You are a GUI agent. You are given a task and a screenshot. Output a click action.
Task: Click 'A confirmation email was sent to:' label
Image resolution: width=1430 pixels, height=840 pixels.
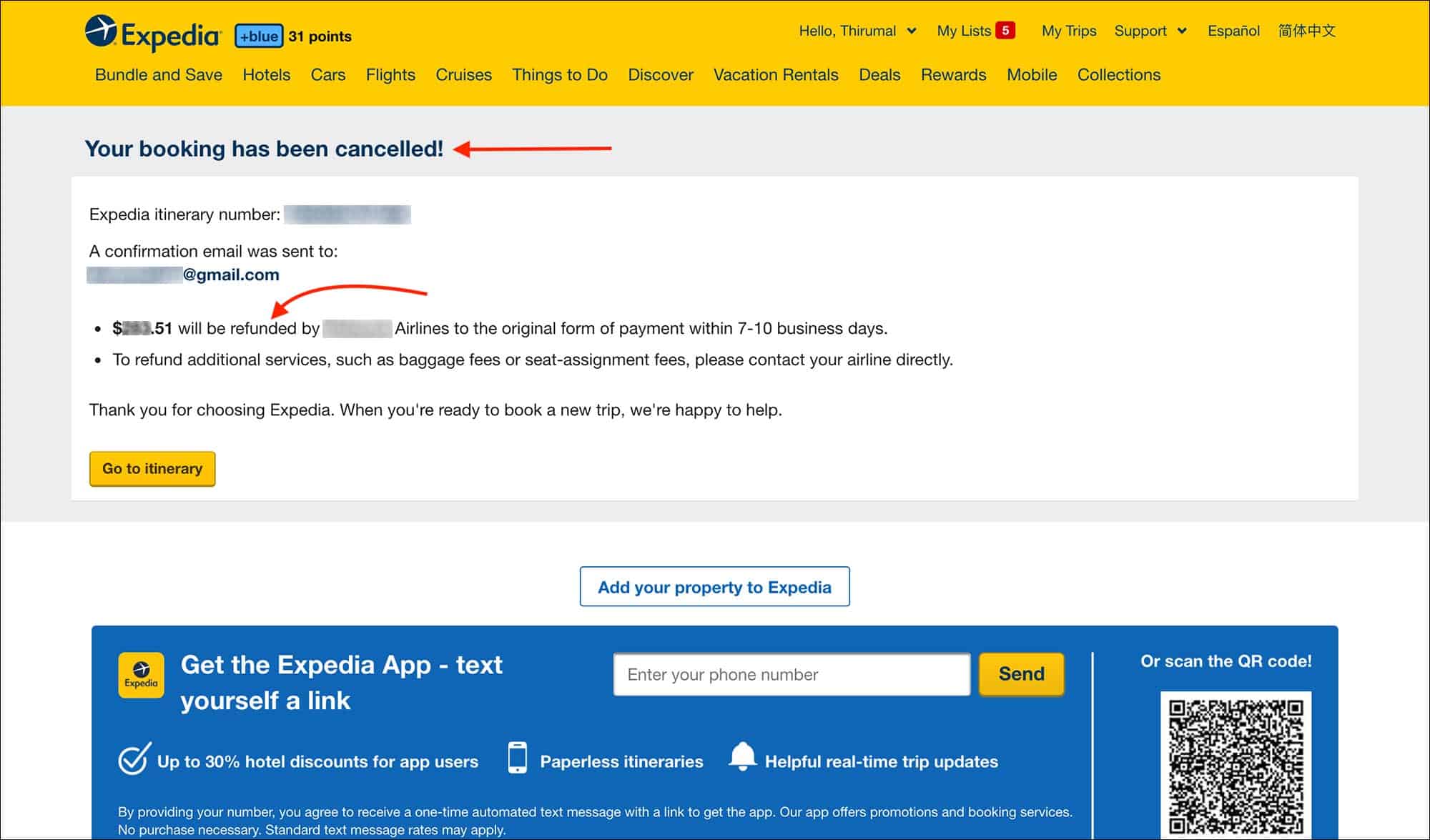213,252
